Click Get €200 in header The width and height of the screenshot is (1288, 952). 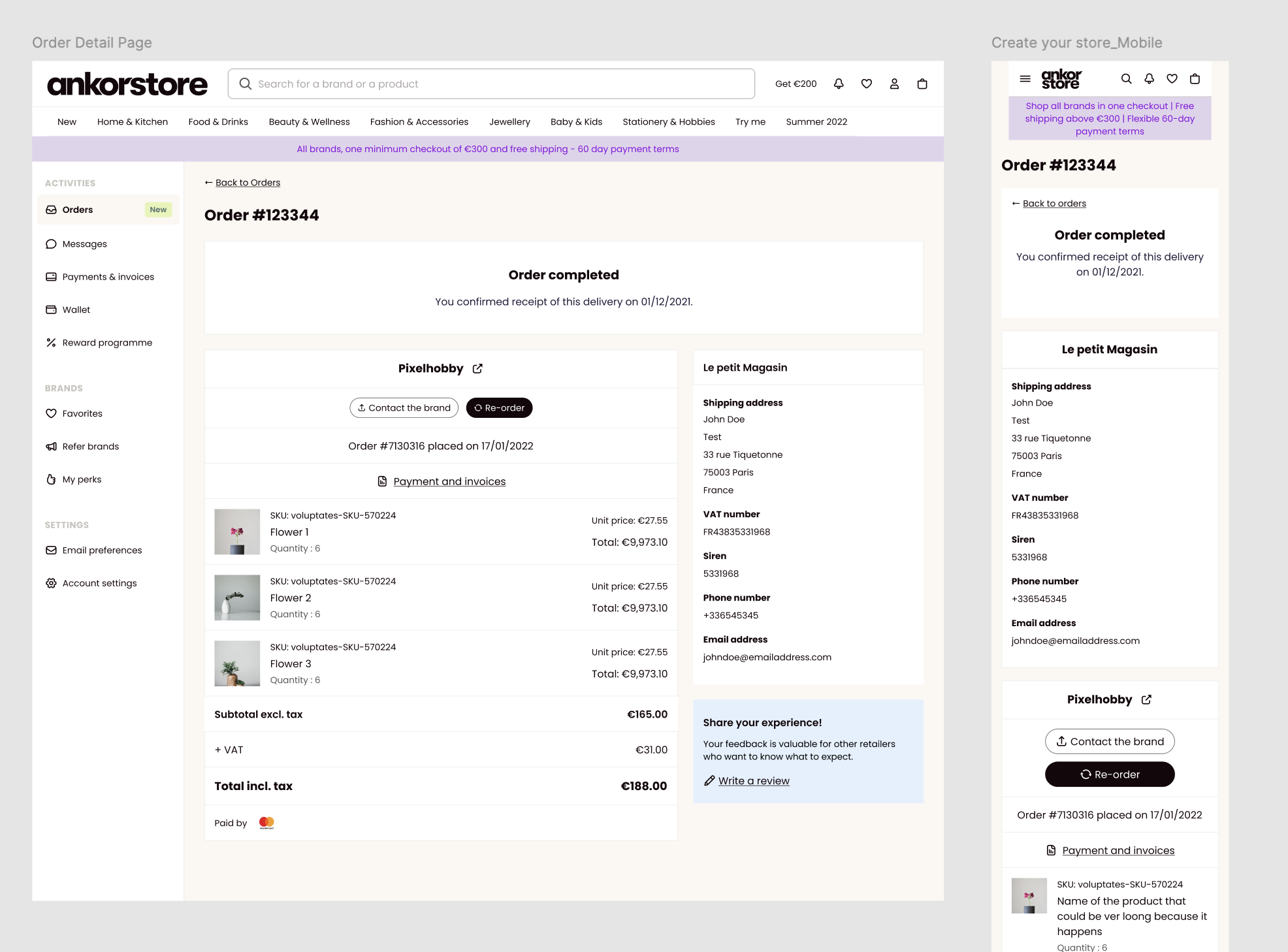click(x=796, y=84)
